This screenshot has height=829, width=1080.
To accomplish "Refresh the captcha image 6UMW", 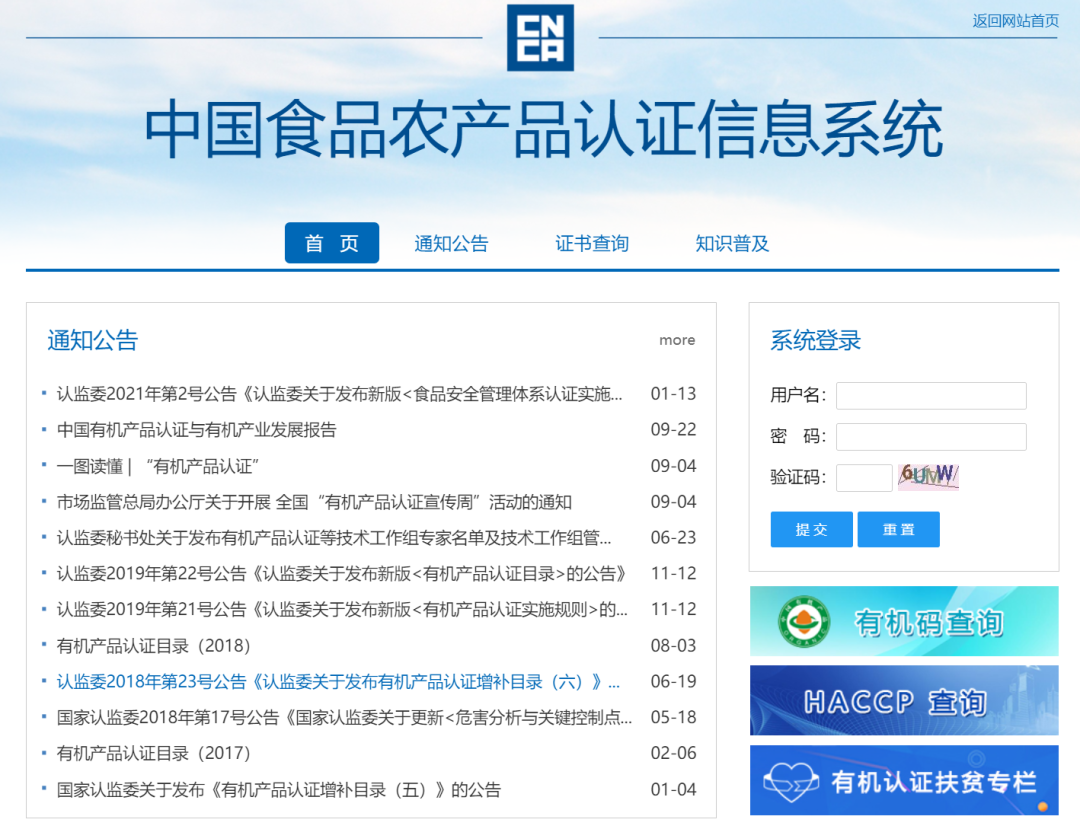I will (928, 476).
